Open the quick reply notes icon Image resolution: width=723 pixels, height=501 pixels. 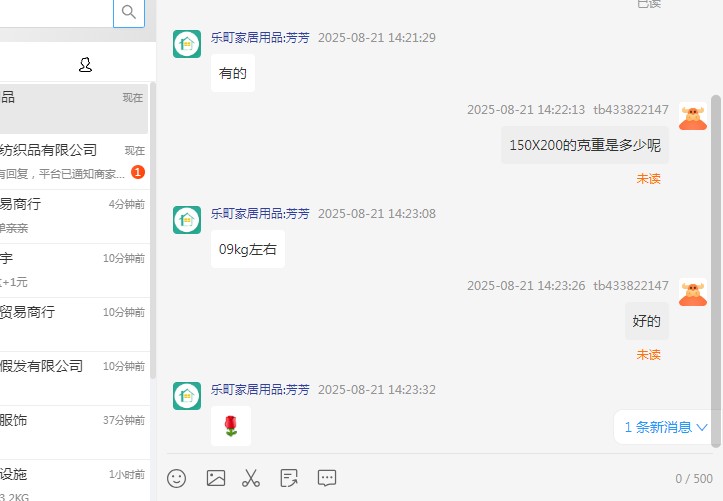point(289,478)
